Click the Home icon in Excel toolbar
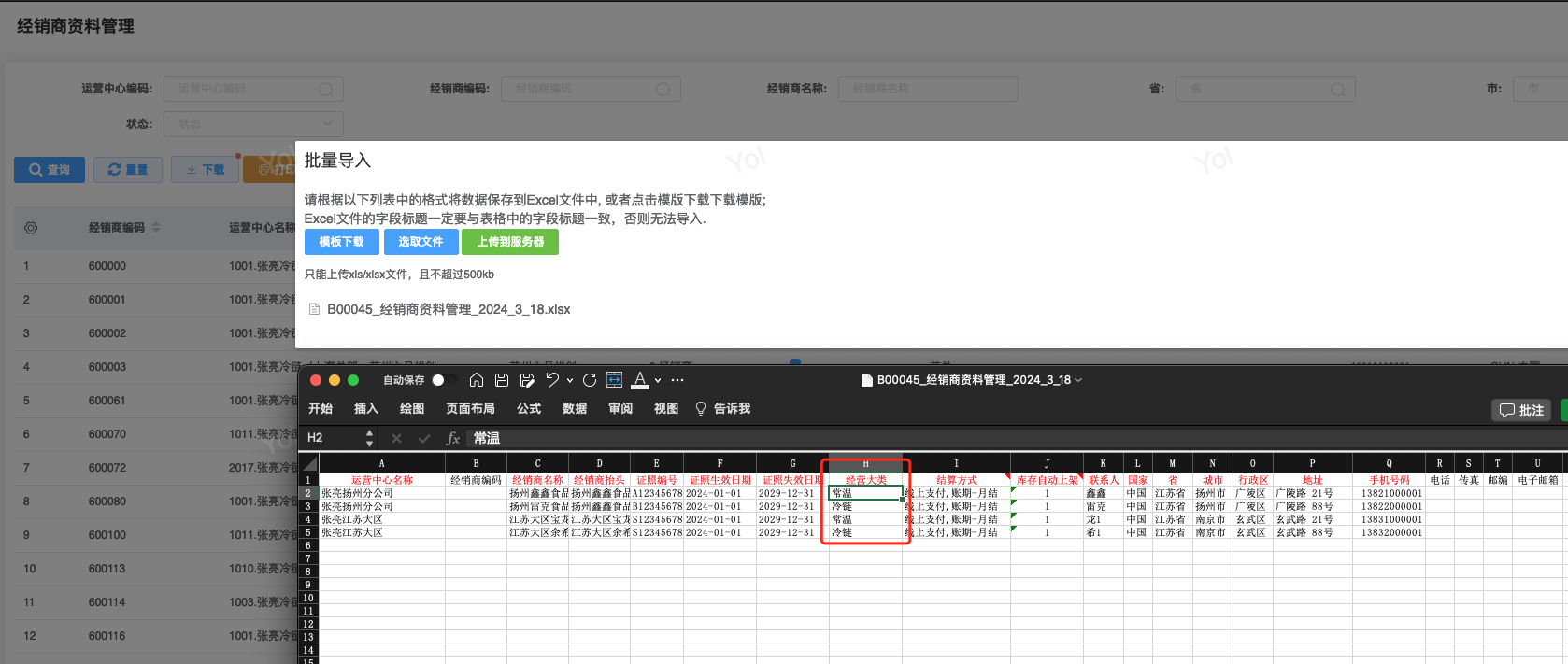 (477, 380)
